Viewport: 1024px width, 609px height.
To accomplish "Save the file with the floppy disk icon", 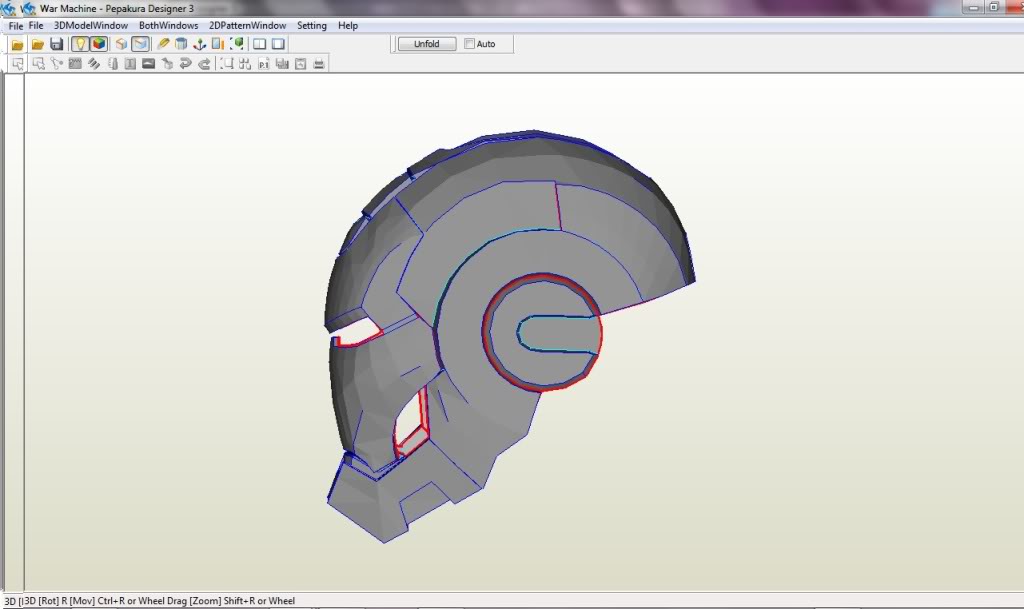I will pyautogui.click(x=56, y=44).
